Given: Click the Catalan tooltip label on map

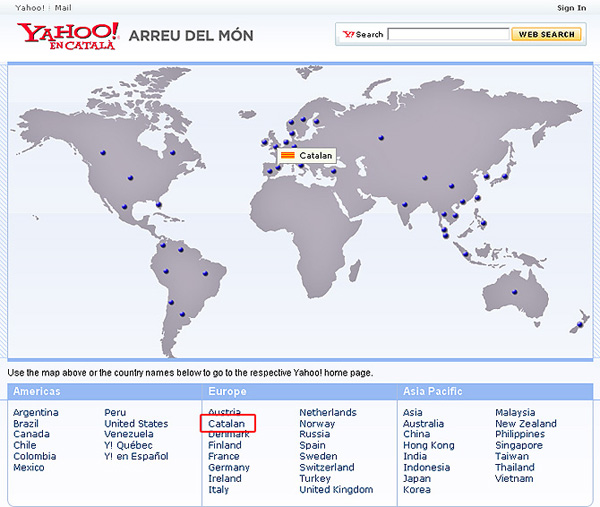Looking at the screenshot, I should (x=316, y=155).
